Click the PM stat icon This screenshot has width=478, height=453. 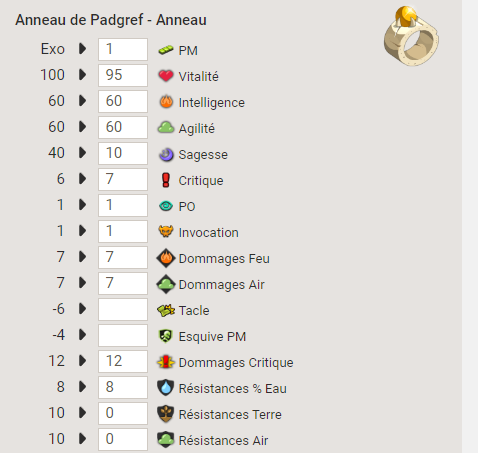click(166, 50)
